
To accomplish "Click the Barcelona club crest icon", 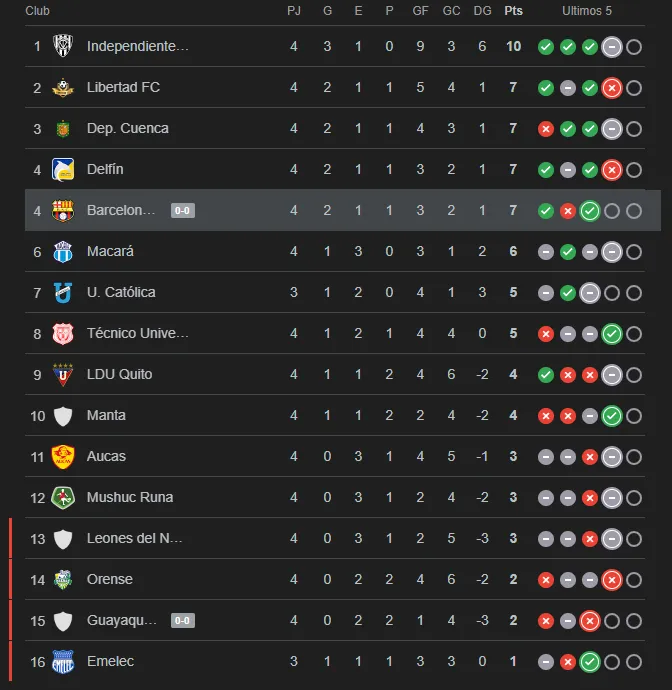I will point(64,210).
